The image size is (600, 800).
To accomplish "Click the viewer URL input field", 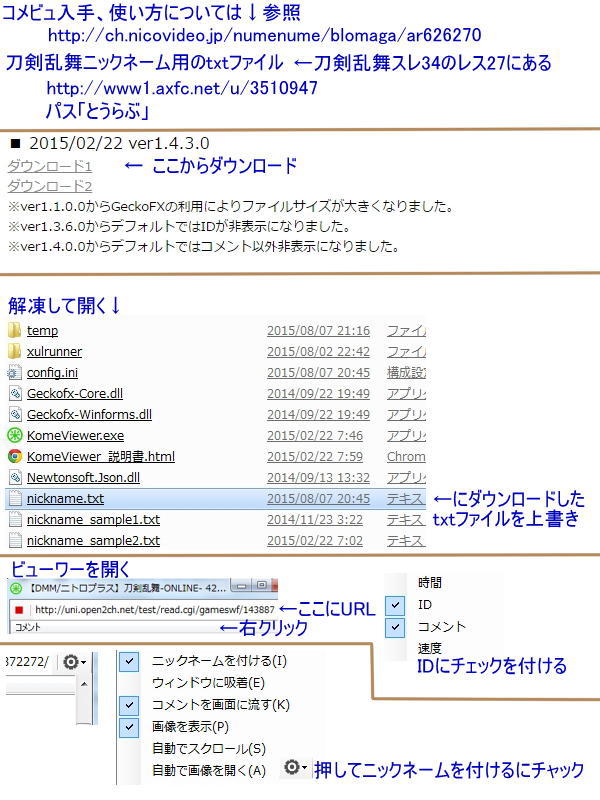I will click(154, 610).
